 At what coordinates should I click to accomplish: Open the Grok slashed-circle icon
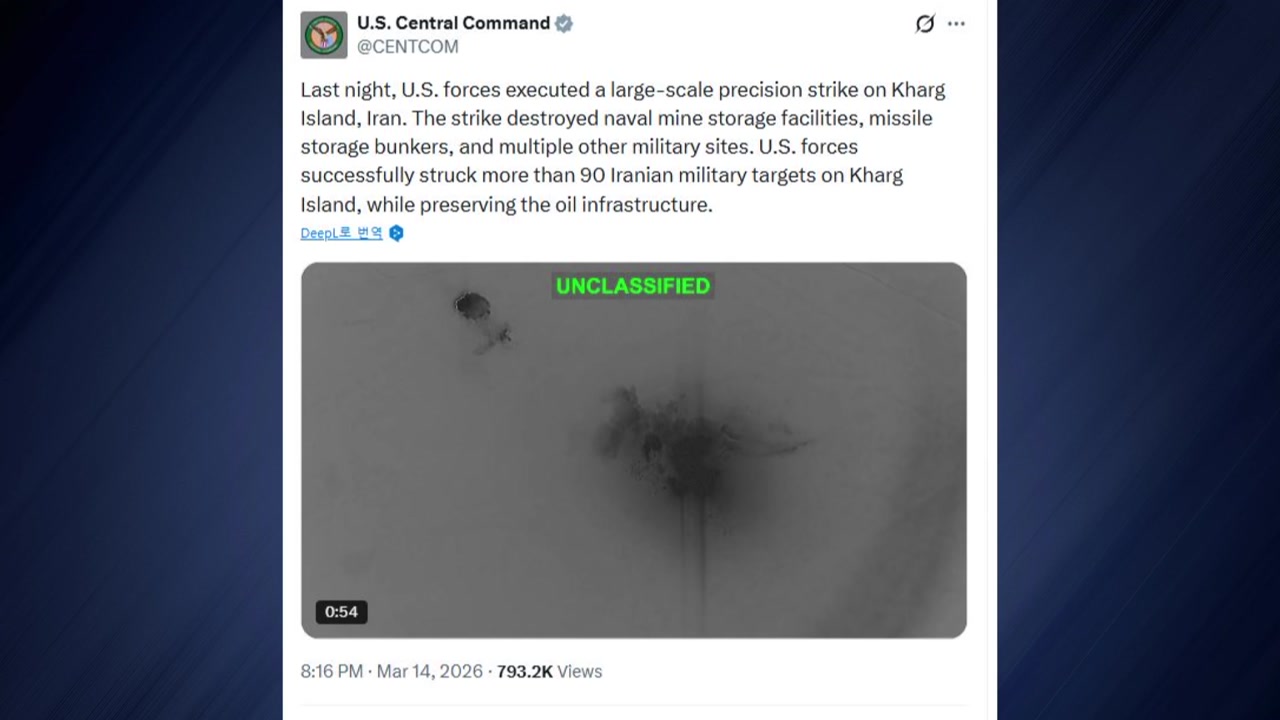click(x=925, y=24)
